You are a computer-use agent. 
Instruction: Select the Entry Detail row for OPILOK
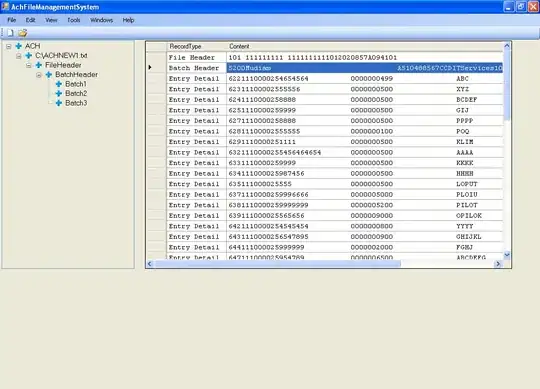point(324,216)
